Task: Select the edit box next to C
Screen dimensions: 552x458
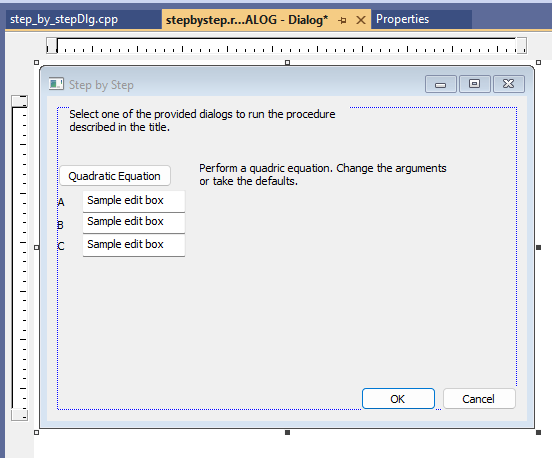Action: (x=134, y=245)
